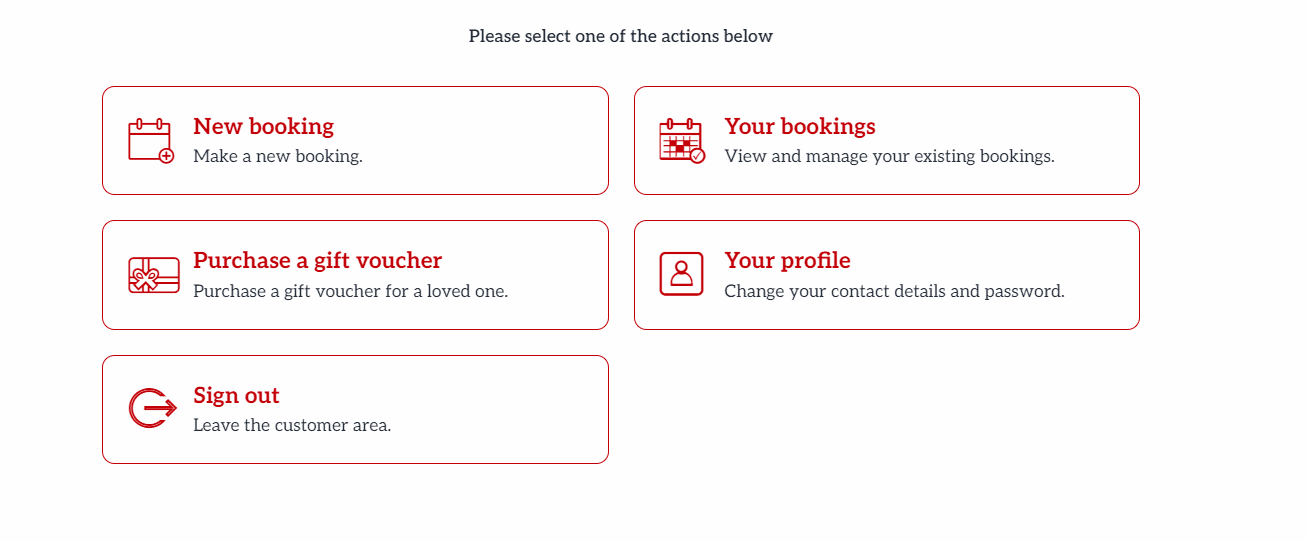Click the calendar-check Your bookings icon
This screenshot has width=1307, height=541.
coord(682,141)
